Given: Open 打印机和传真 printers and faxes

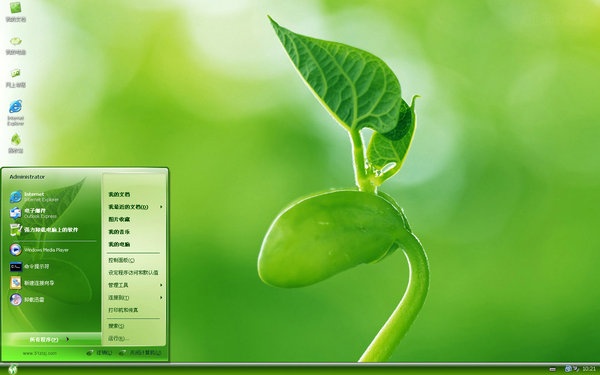Looking at the screenshot, I should pyautogui.click(x=123, y=310).
